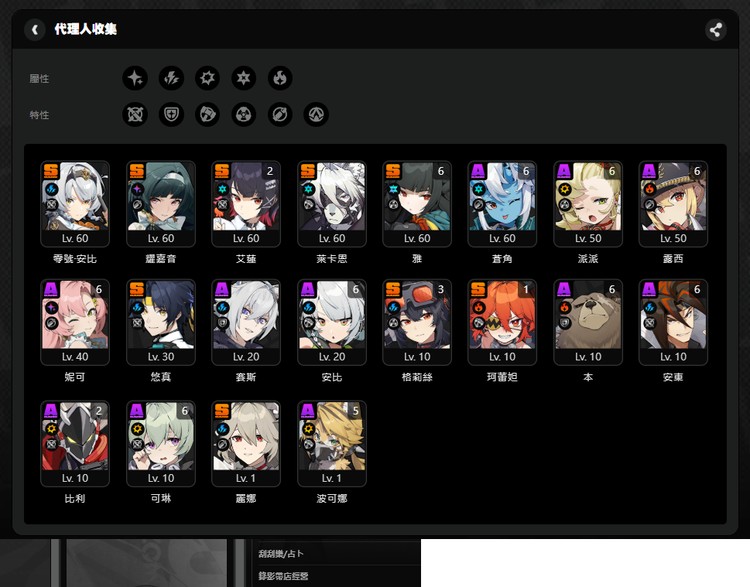Click the share icon in the header
This screenshot has height=587, width=750.
[x=715, y=30]
